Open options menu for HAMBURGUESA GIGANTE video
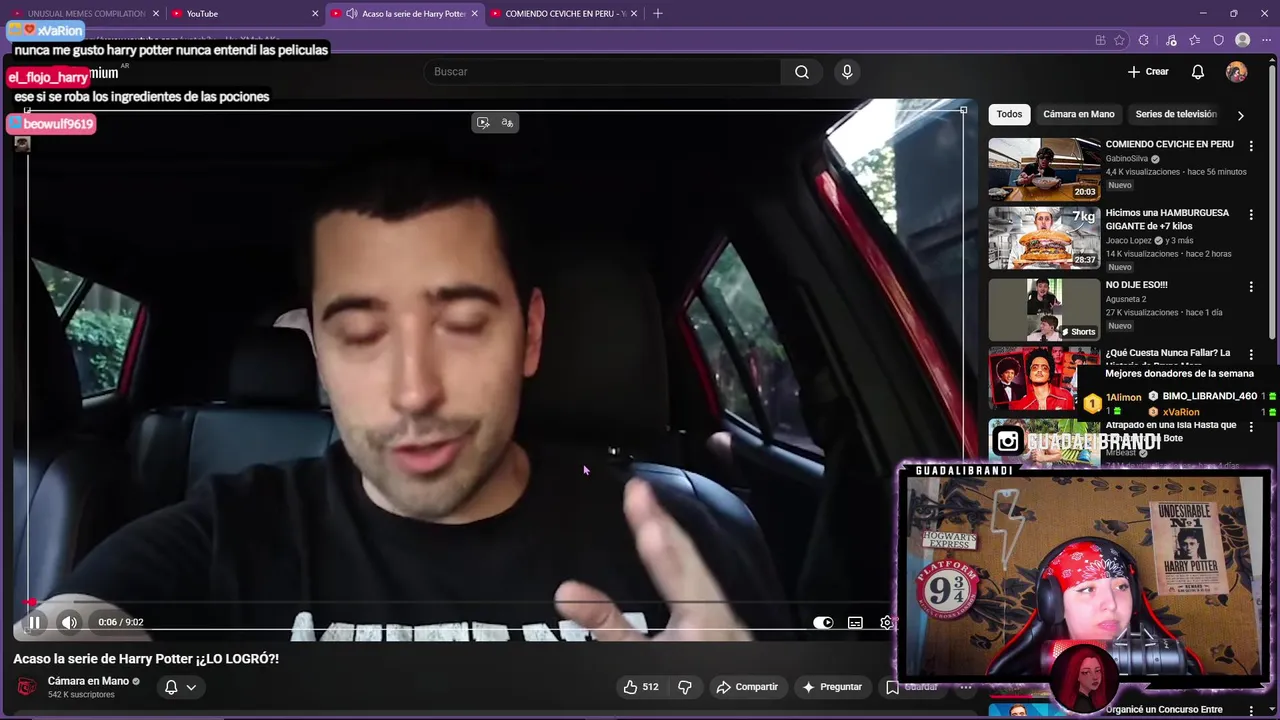The height and width of the screenshot is (720, 1280). pos(1251,214)
